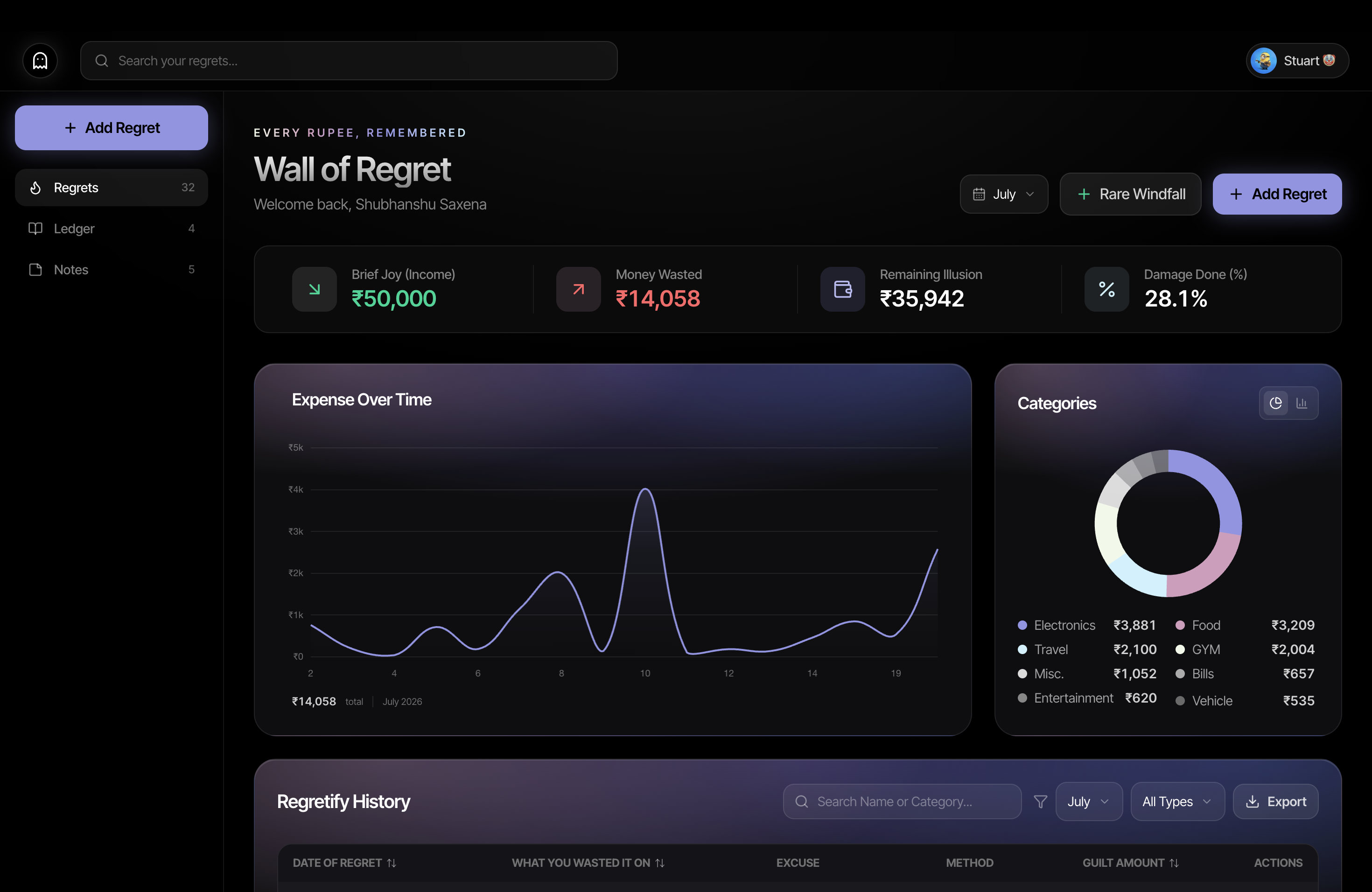
Task: Click the flame icon next to Regrets
Action: pos(35,188)
